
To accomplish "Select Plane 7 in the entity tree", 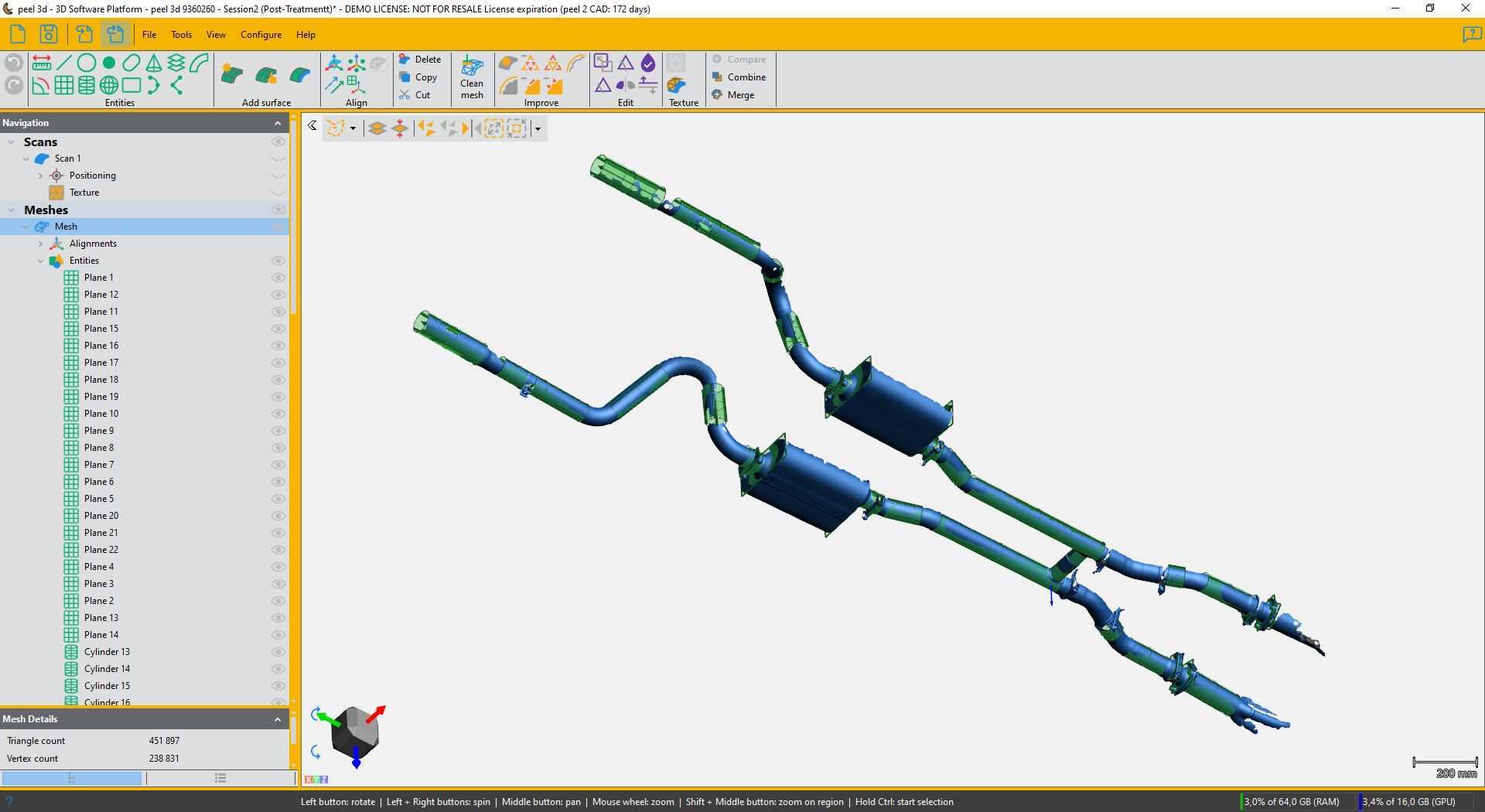I will (x=99, y=465).
